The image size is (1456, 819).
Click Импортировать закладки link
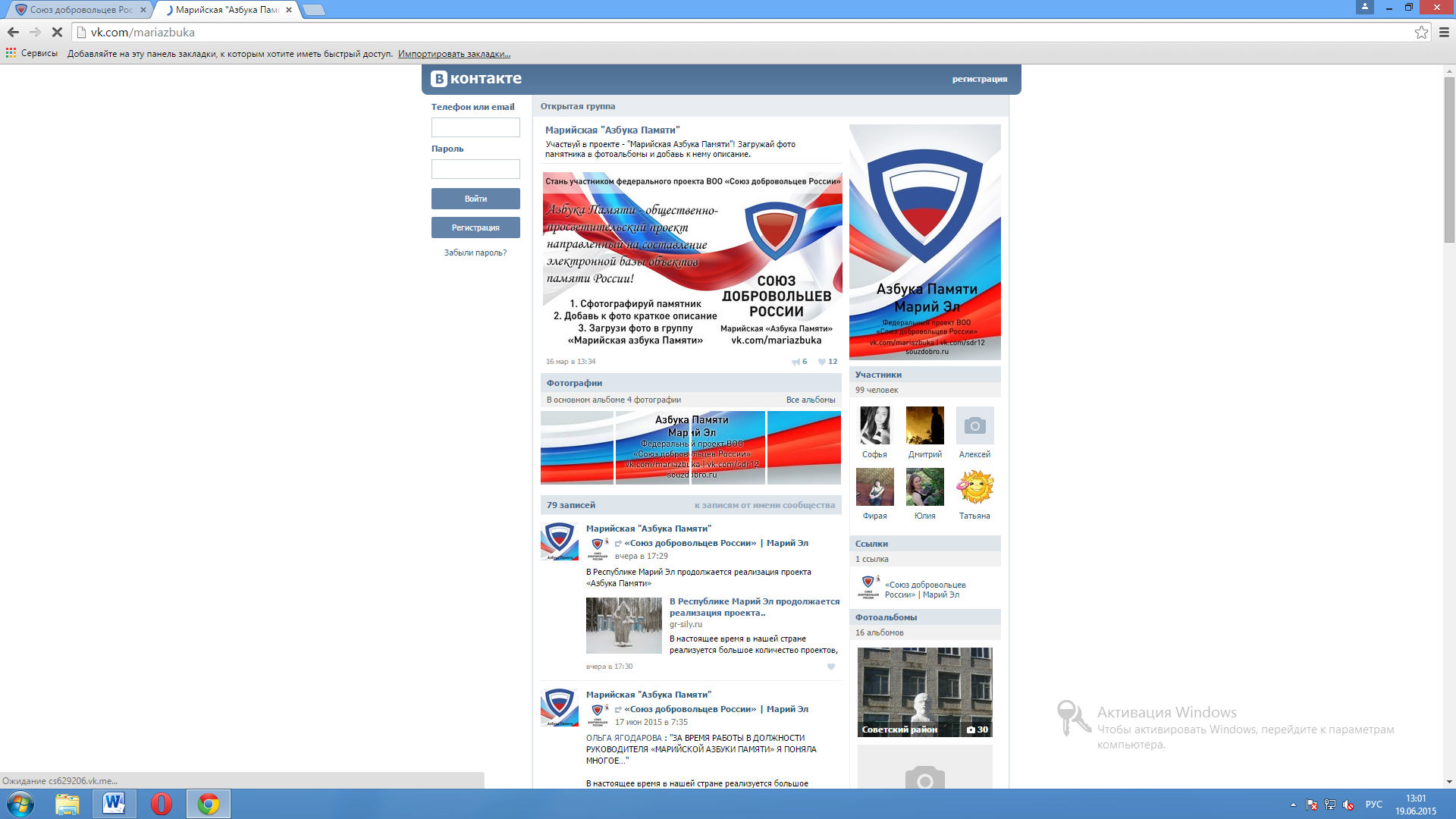coord(454,54)
